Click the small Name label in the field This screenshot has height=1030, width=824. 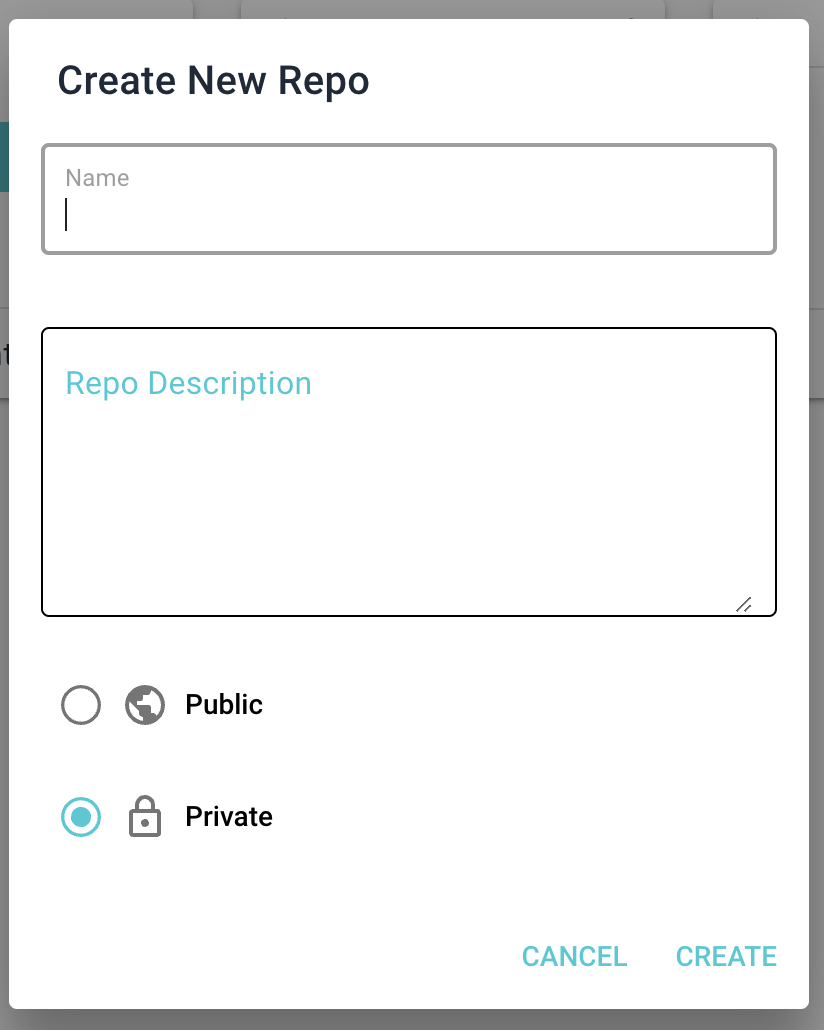tap(97, 178)
